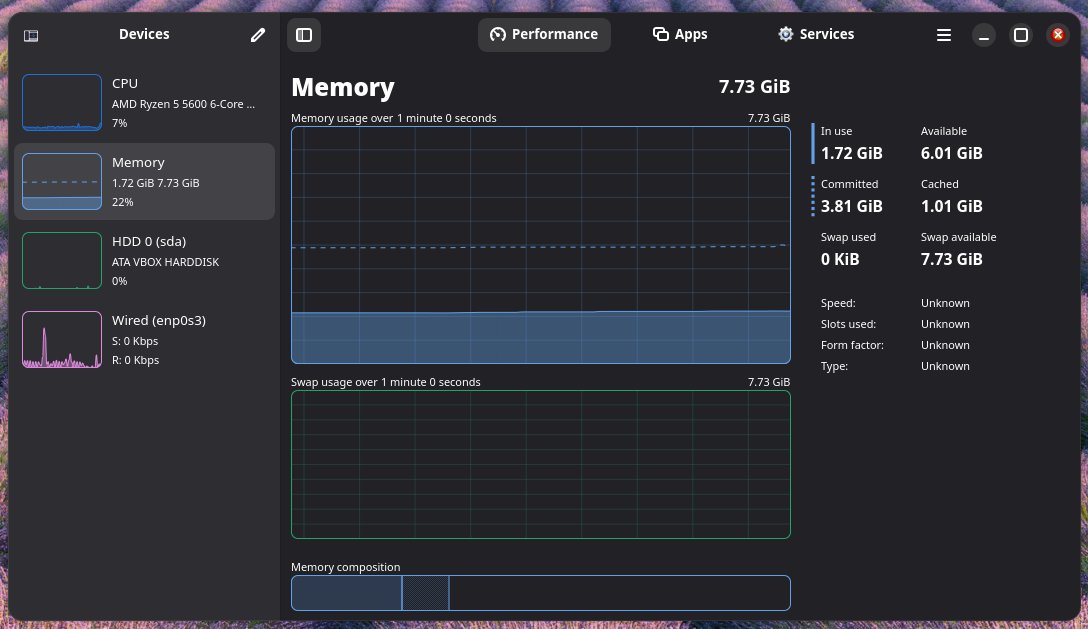Maximize the window

point(1021,35)
